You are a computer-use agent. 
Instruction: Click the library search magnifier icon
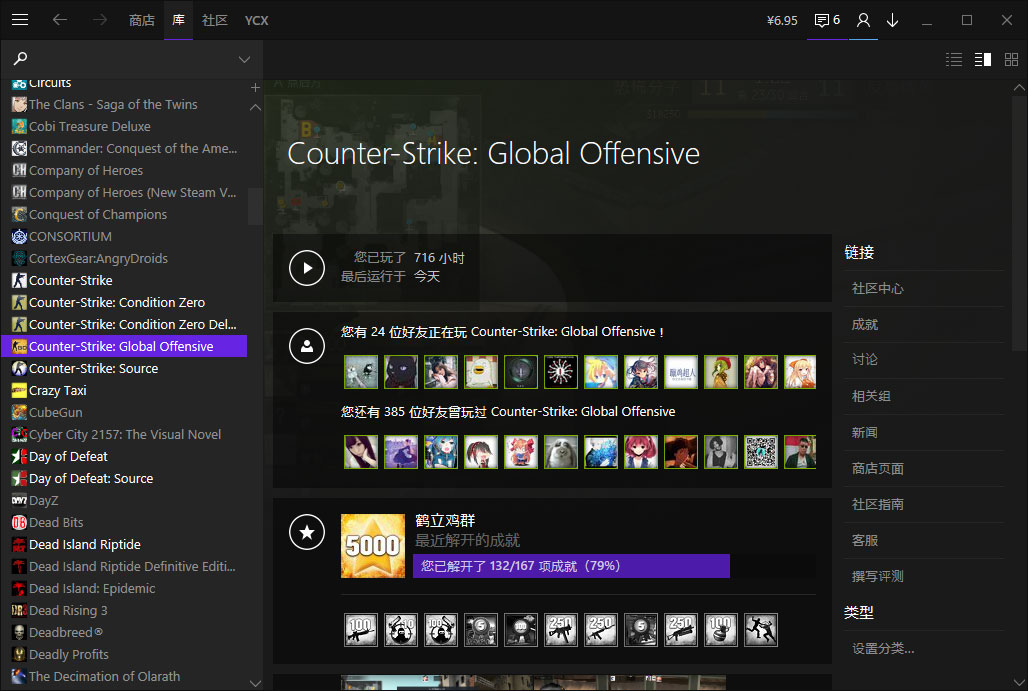[21, 58]
